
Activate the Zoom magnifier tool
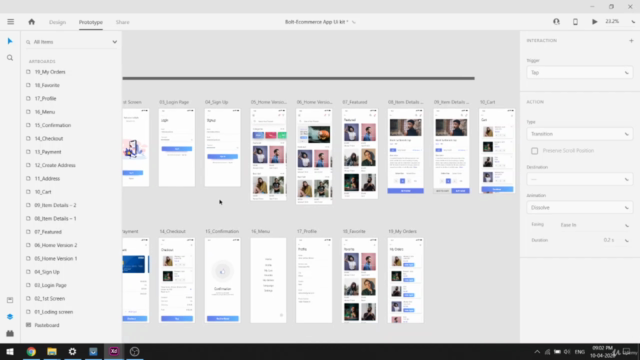(x=10, y=58)
